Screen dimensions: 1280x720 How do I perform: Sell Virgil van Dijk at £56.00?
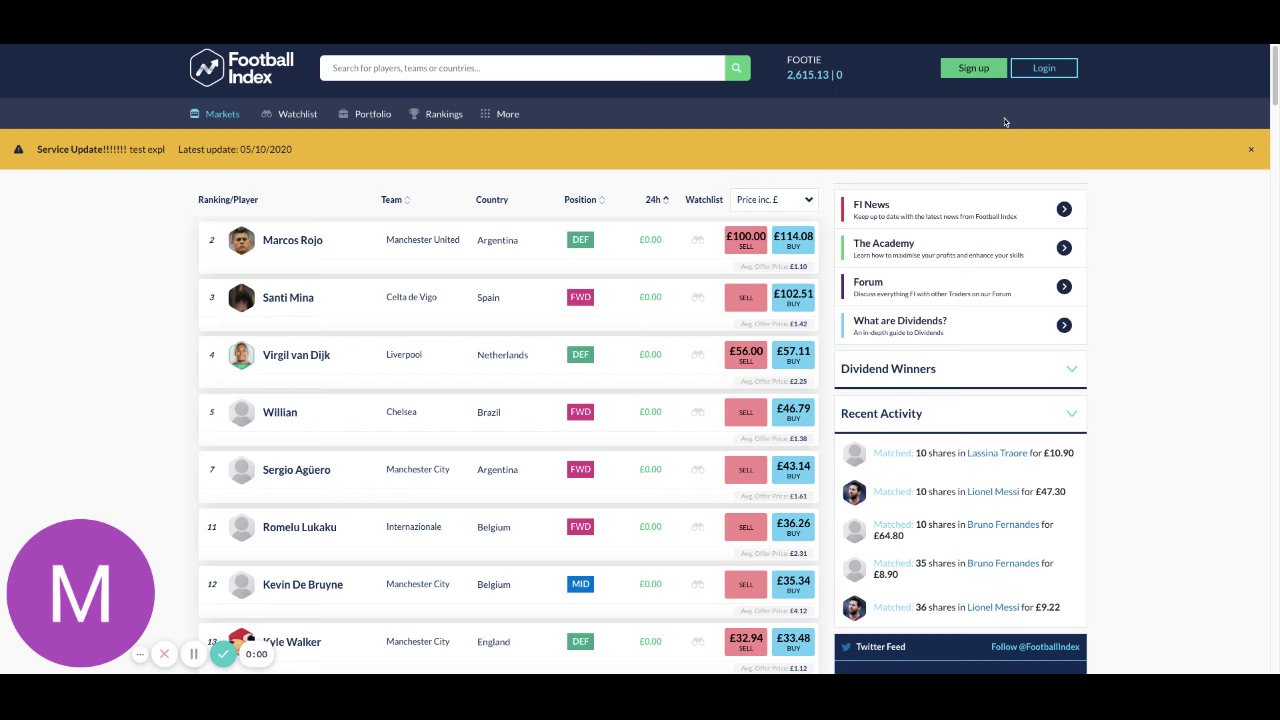click(746, 355)
